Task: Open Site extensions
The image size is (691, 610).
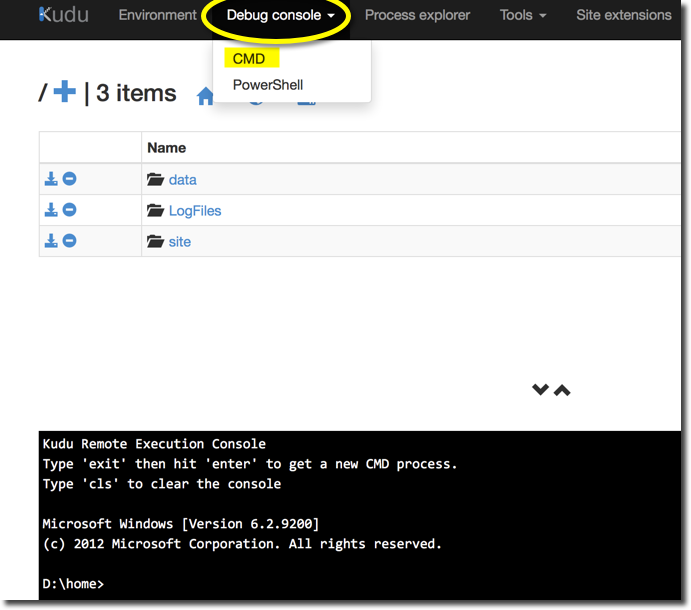Action: pyautogui.click(x=624, y=15)
